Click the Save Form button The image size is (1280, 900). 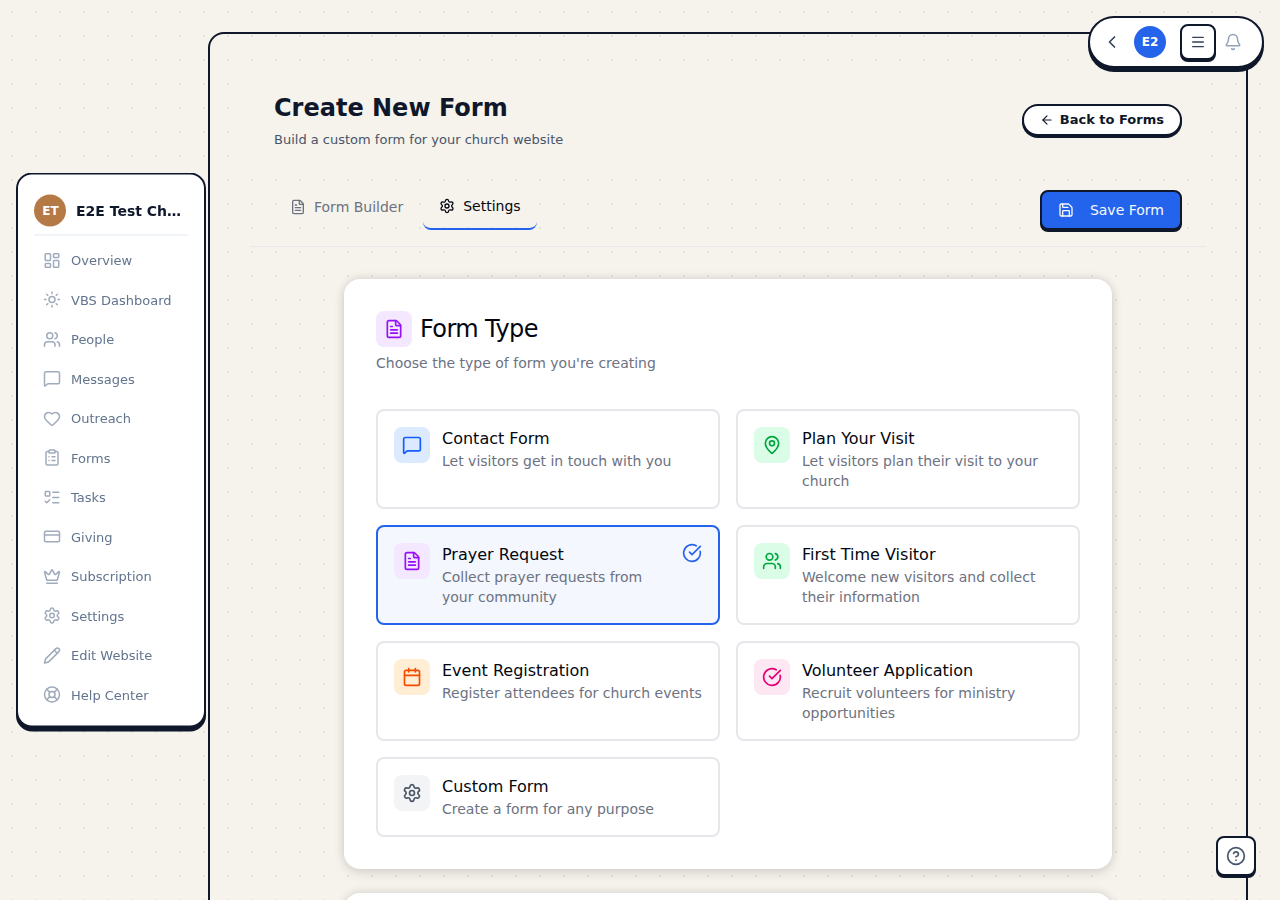(x=1110, y=210)
